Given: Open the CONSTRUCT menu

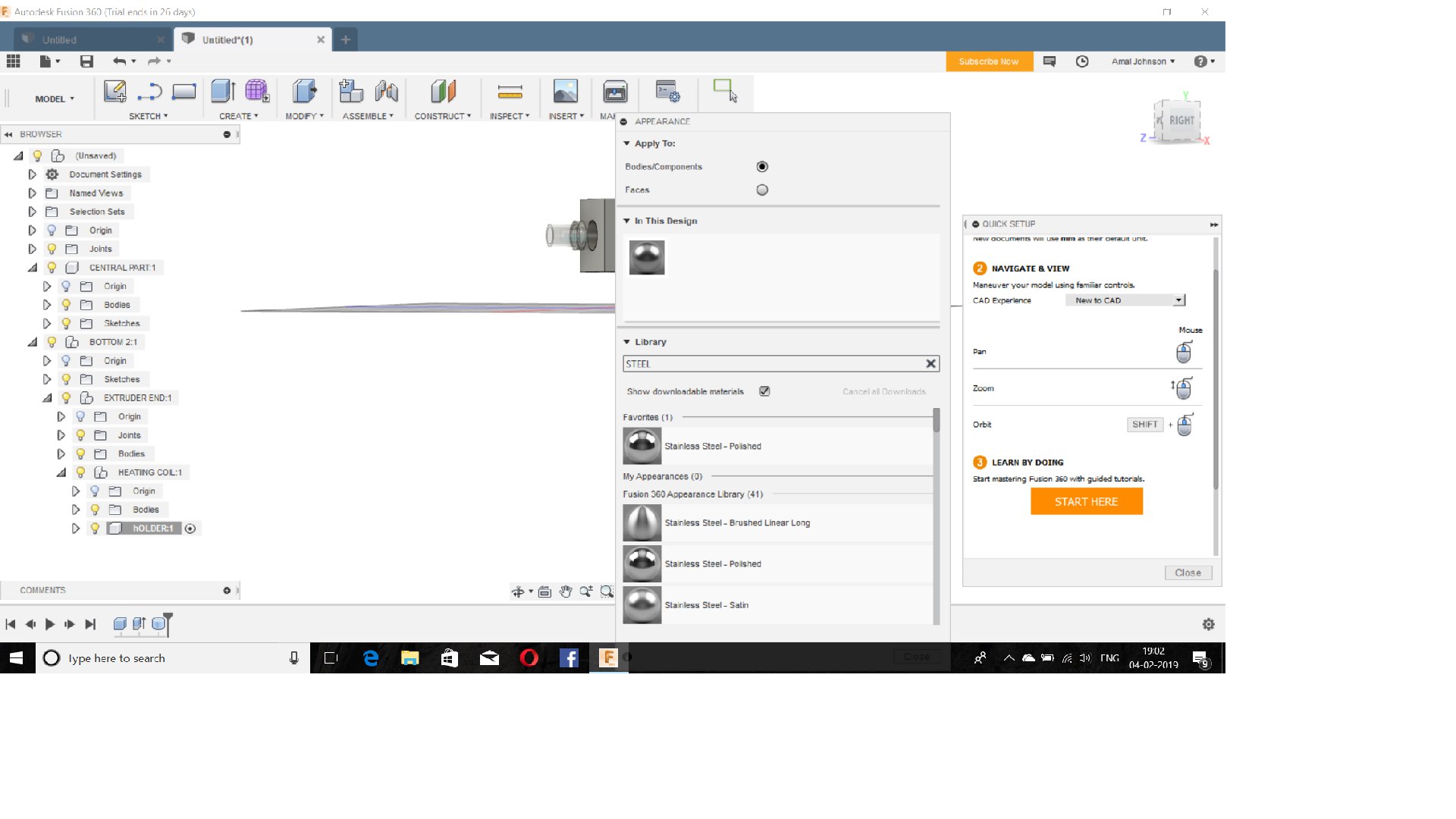Looking at the screenshot, I should (443, 116).
